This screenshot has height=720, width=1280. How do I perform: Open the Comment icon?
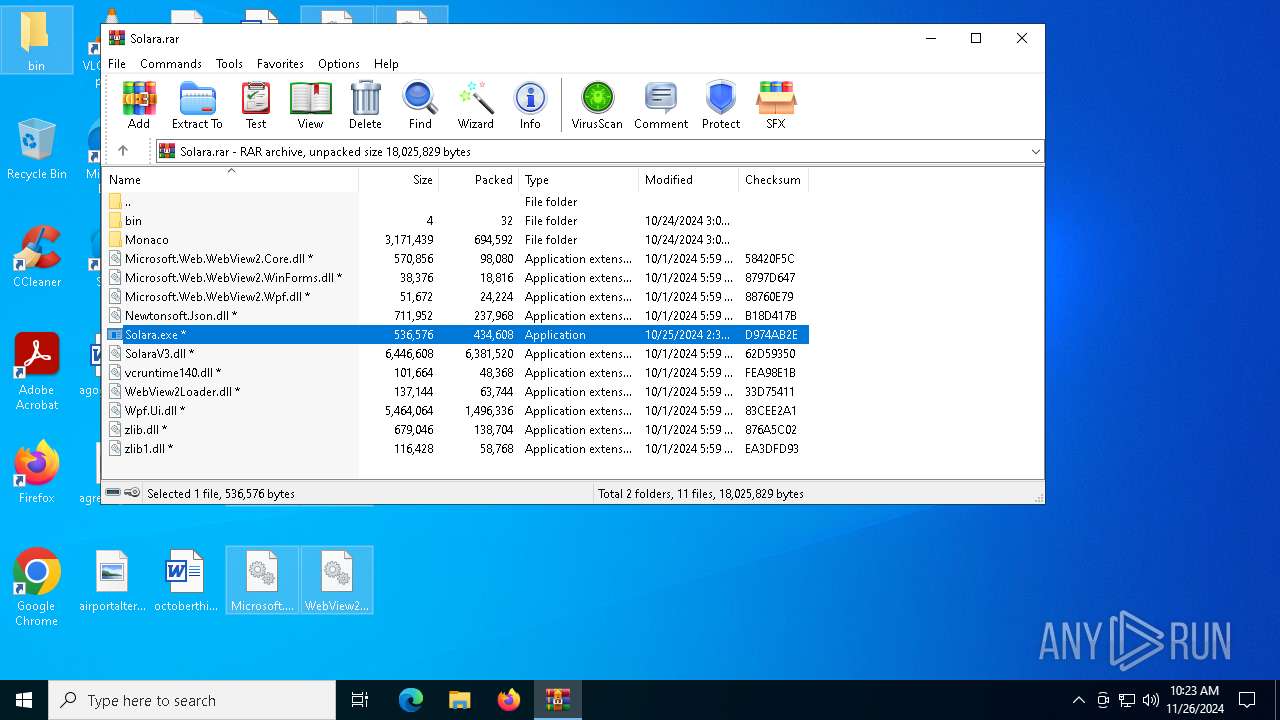click(x=661, y=106)
